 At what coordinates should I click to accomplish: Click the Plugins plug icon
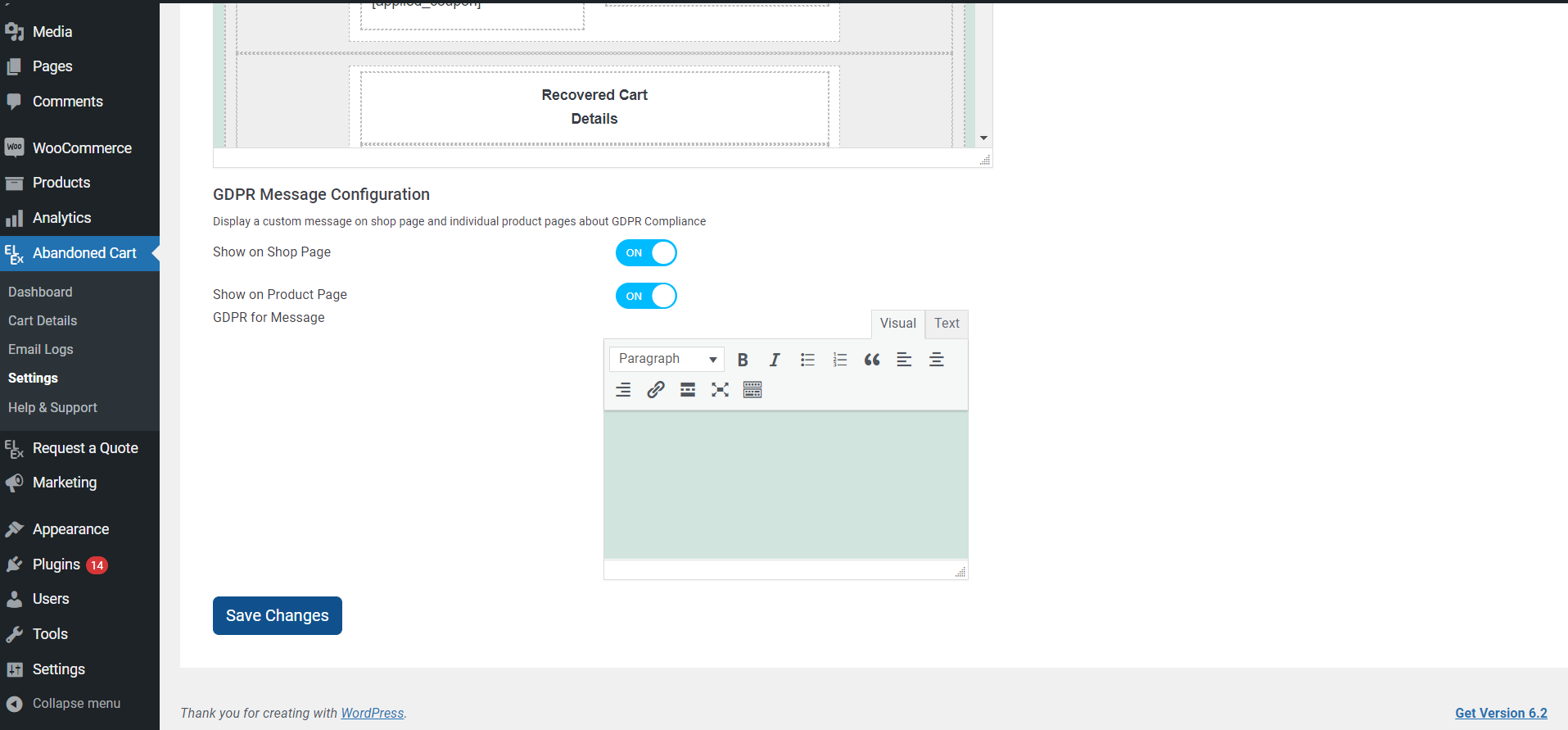click(15, 565)
